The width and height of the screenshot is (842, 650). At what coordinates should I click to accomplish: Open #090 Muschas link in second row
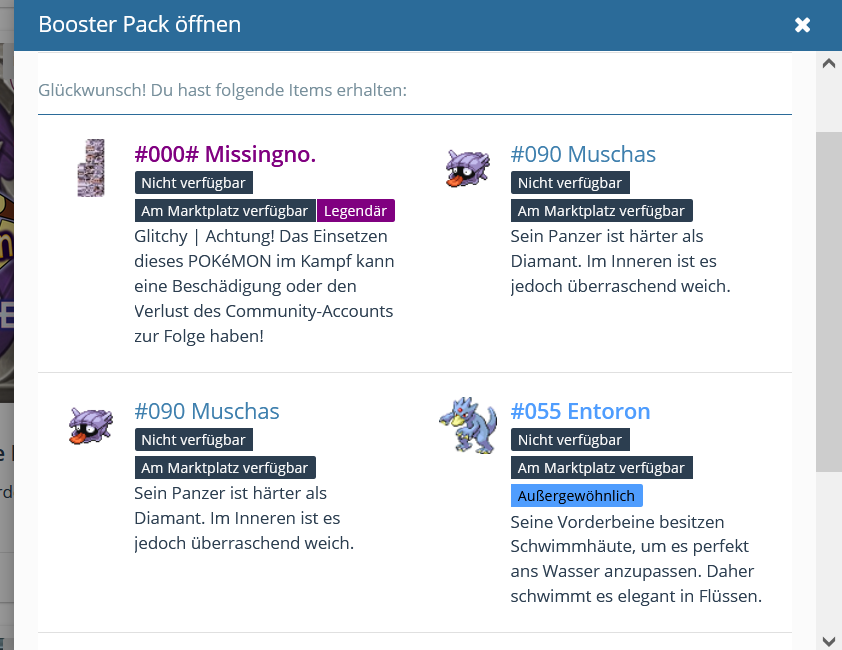pos(207,411)
